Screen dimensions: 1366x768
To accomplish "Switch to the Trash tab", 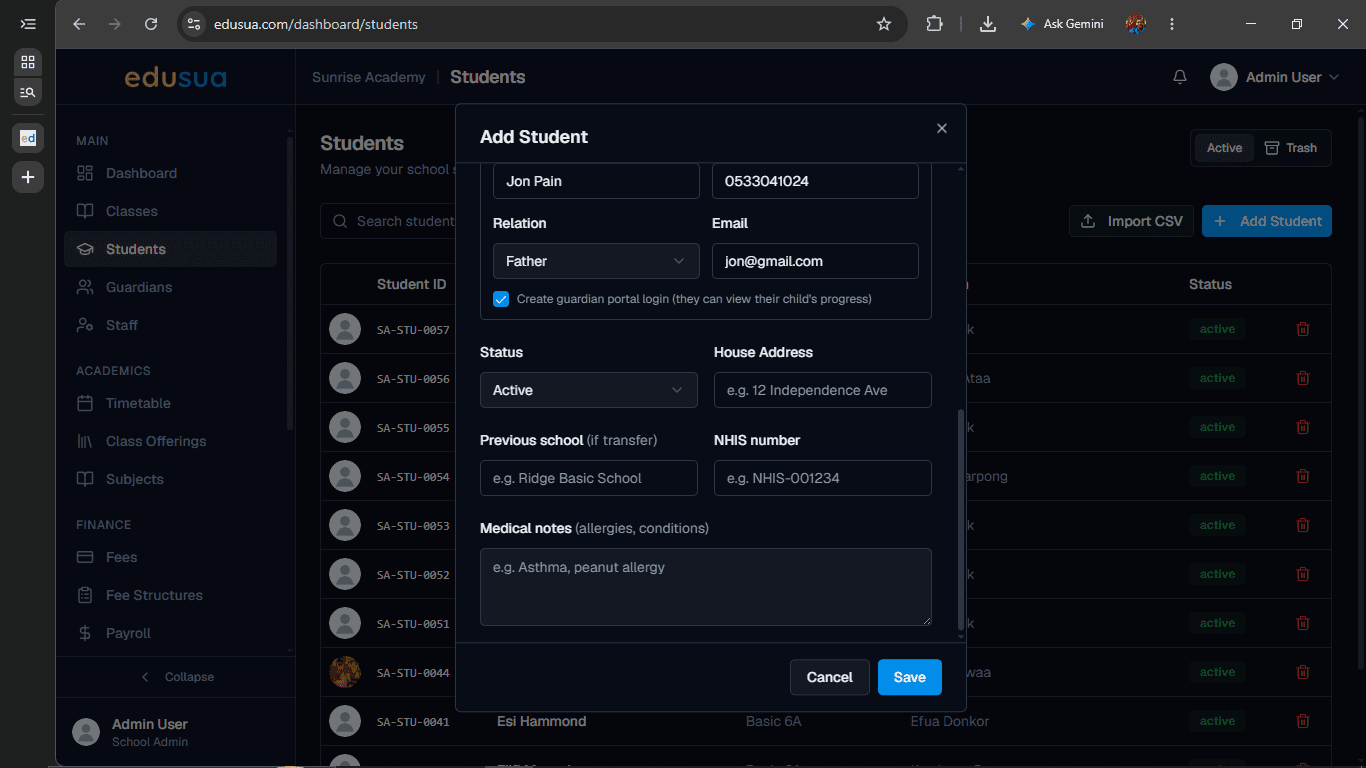I will pyautogui.click(x=1291, y=148).
